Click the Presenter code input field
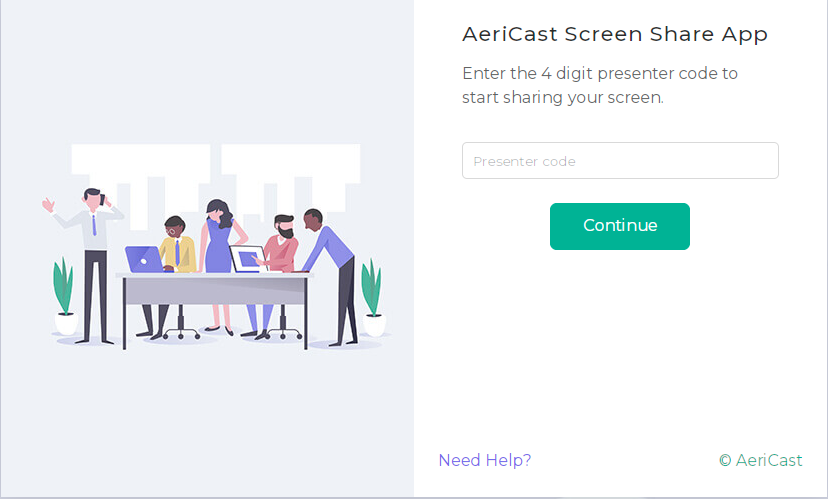Screen dimensions: 828x499 (x=620, y=161)
